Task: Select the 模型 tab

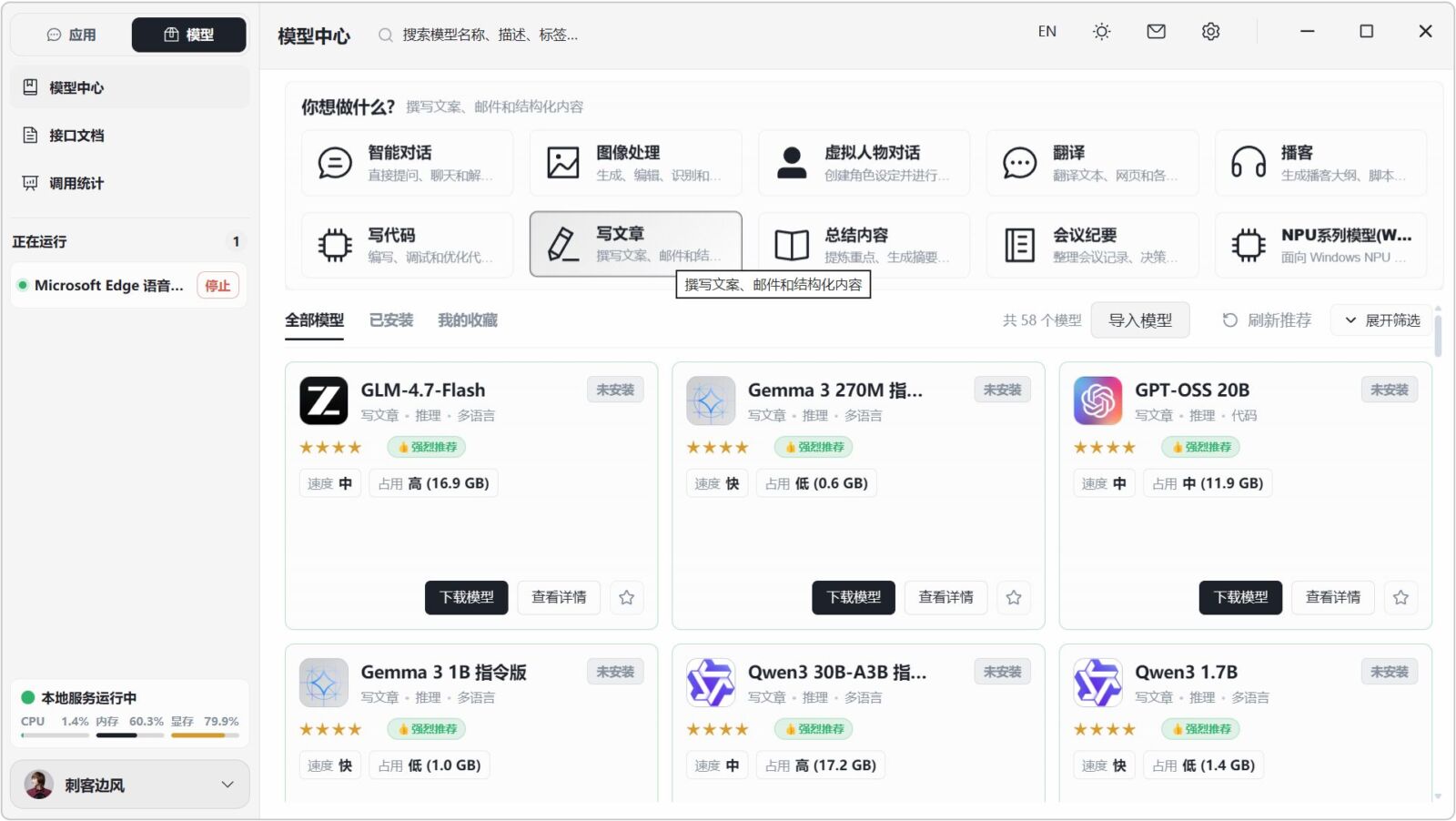Action: pyautogui.click(x=188, y=35)
